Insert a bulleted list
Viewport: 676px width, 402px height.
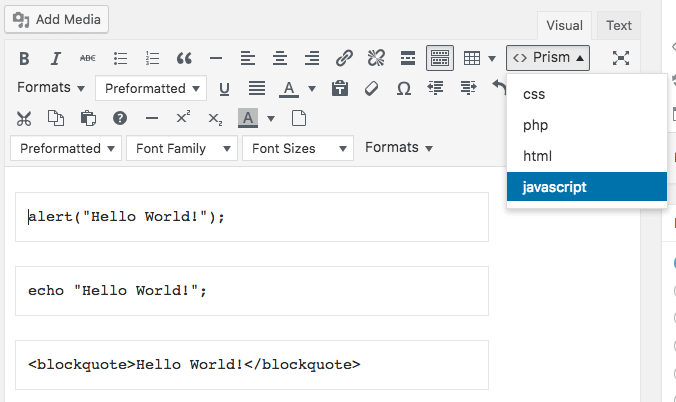tap(120, 58)
